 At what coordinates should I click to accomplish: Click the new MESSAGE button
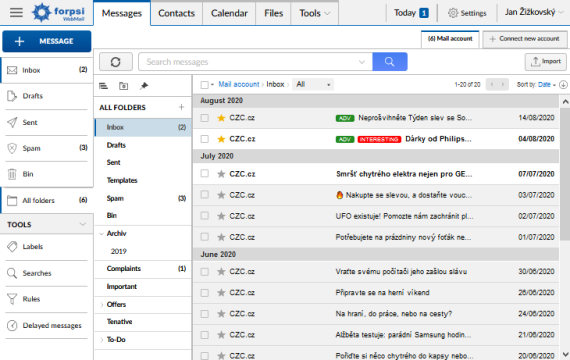47,41
